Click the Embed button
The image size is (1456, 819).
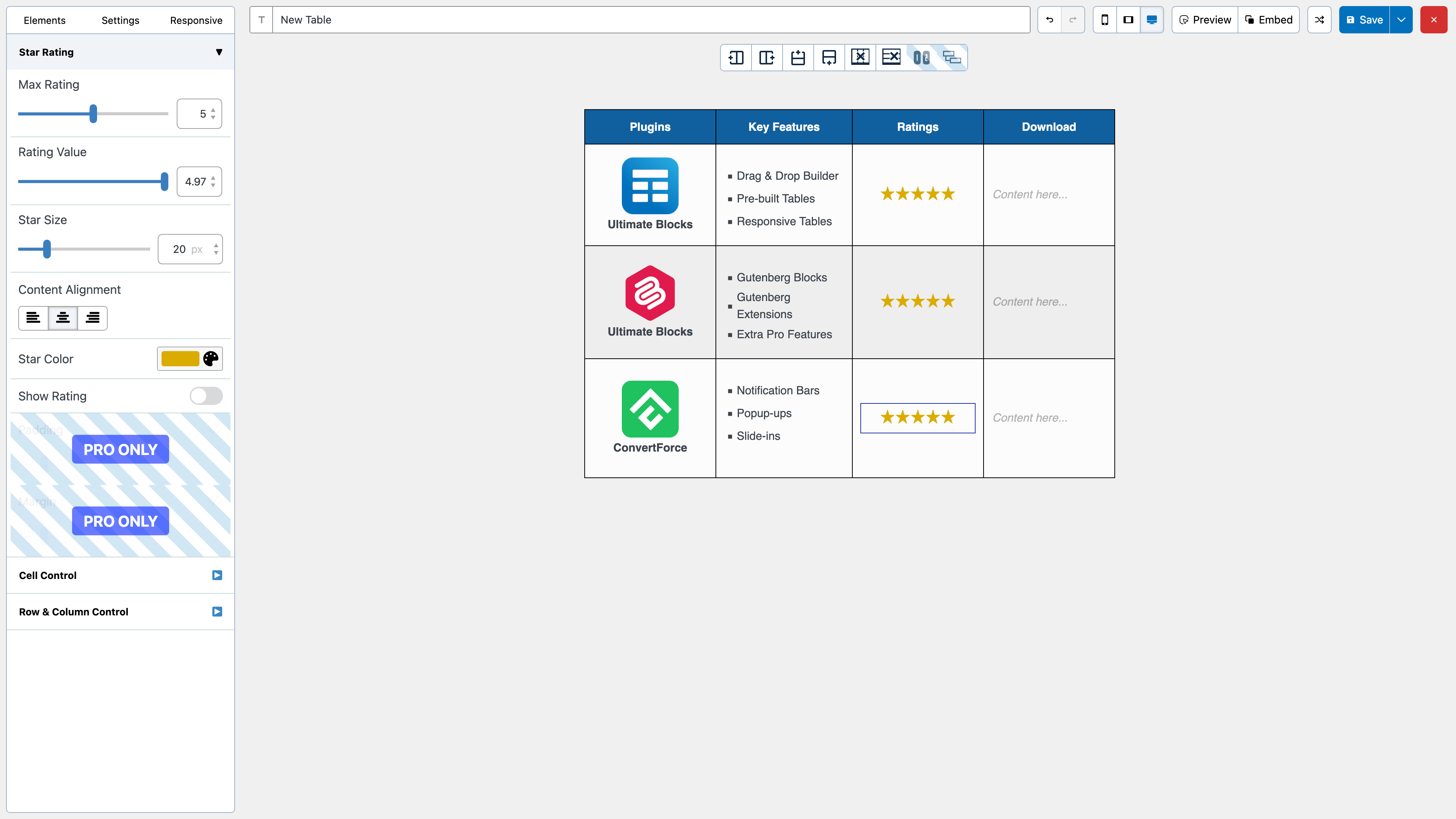click(x=1268, y=20)
